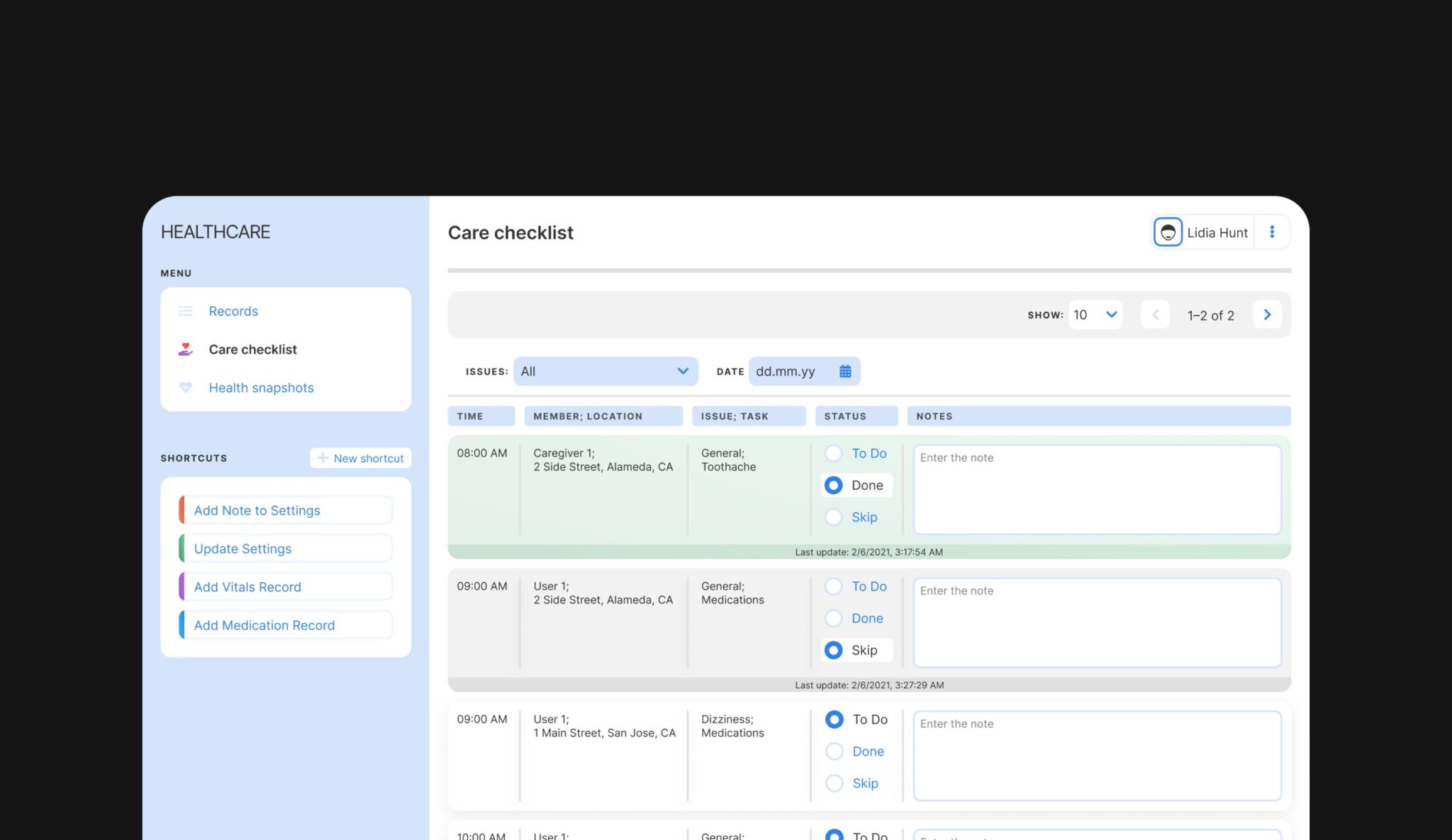Open the three-dot user options menu
1452x840 pixels.
tap(1272, 233)
